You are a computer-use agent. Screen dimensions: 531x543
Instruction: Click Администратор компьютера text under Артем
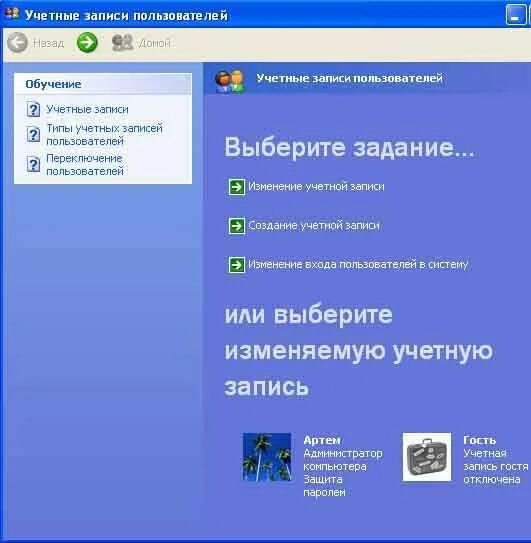(x=343, y=460)
